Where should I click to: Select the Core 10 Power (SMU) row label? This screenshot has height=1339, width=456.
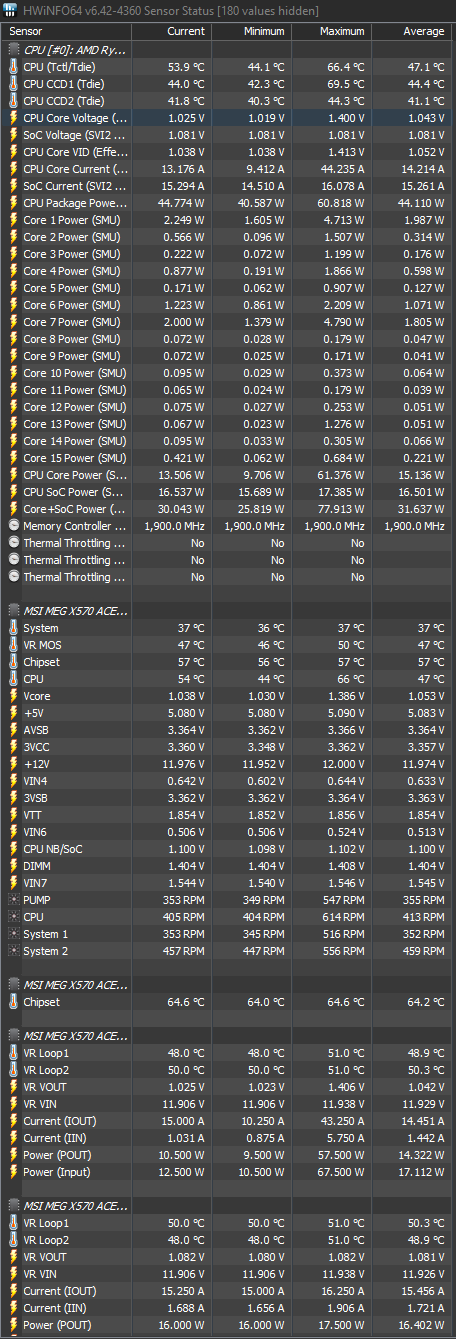click(x=75, y=373)
